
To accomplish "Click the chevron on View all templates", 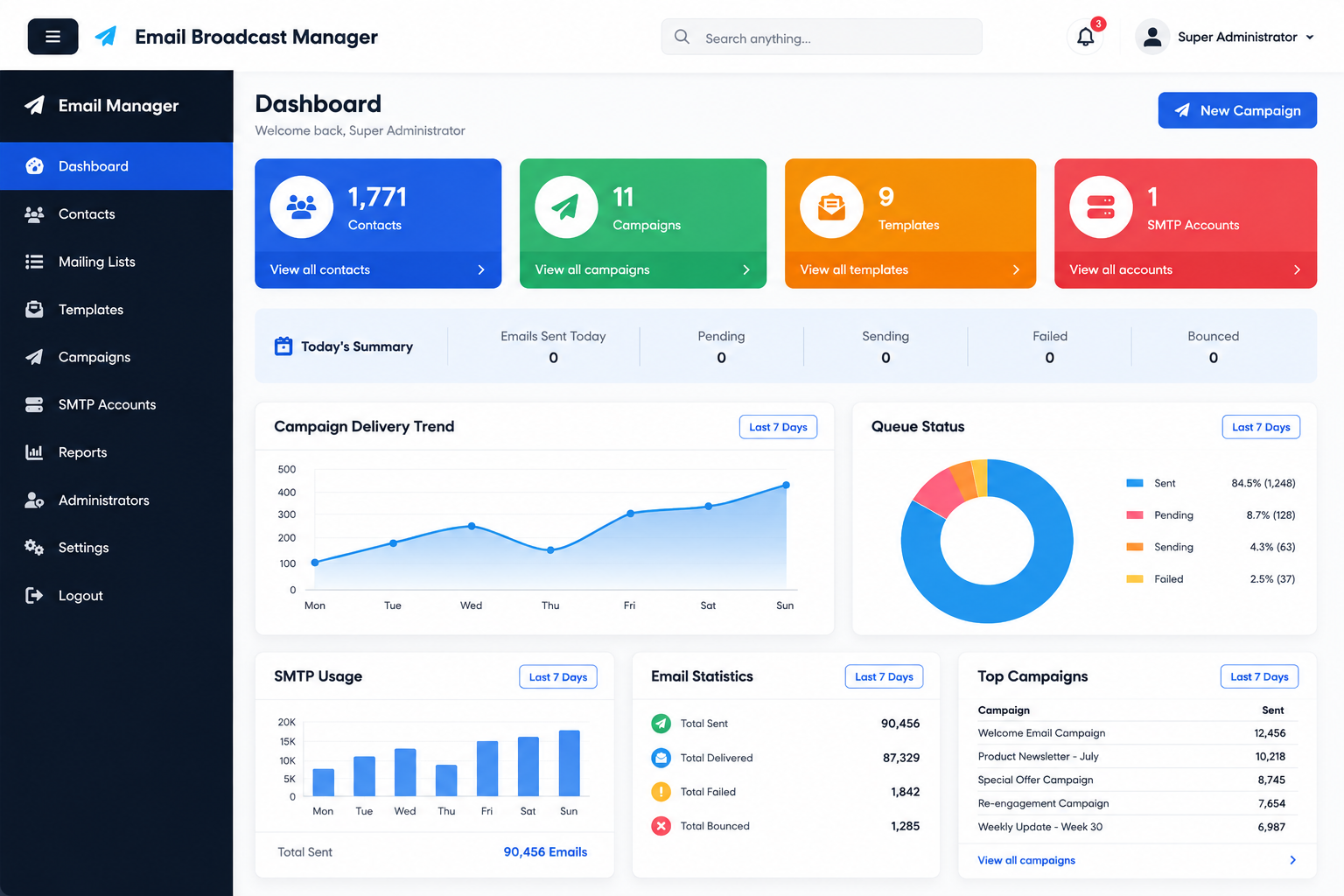I will [x=1016, y=270].
